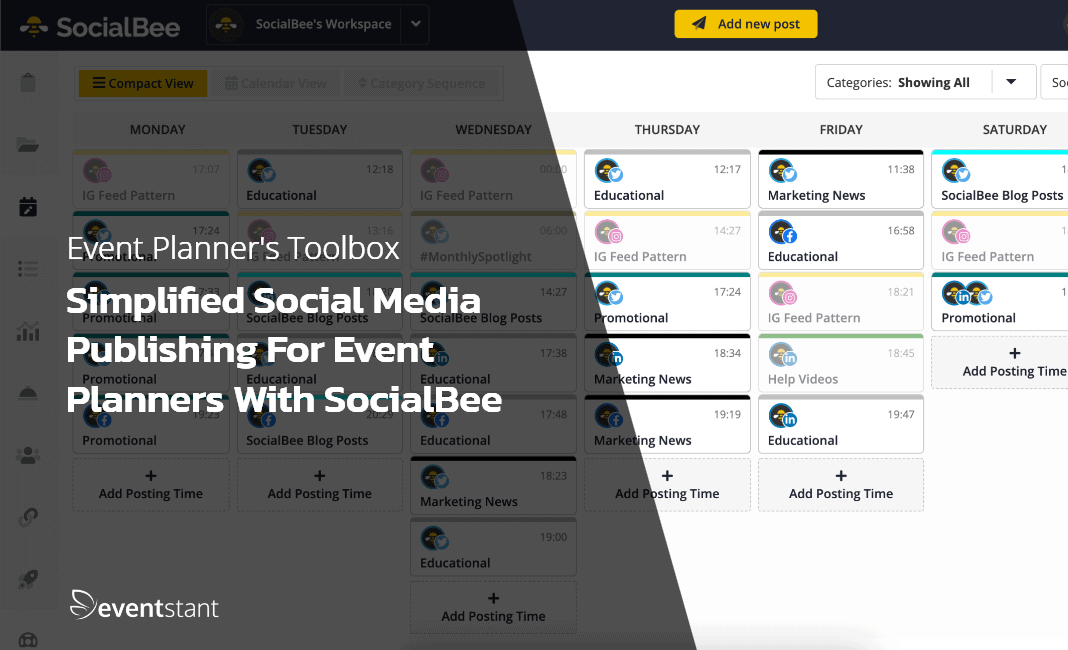
Task: Open Wednesday 19:00 Educational slot
Action: [493, 548]
